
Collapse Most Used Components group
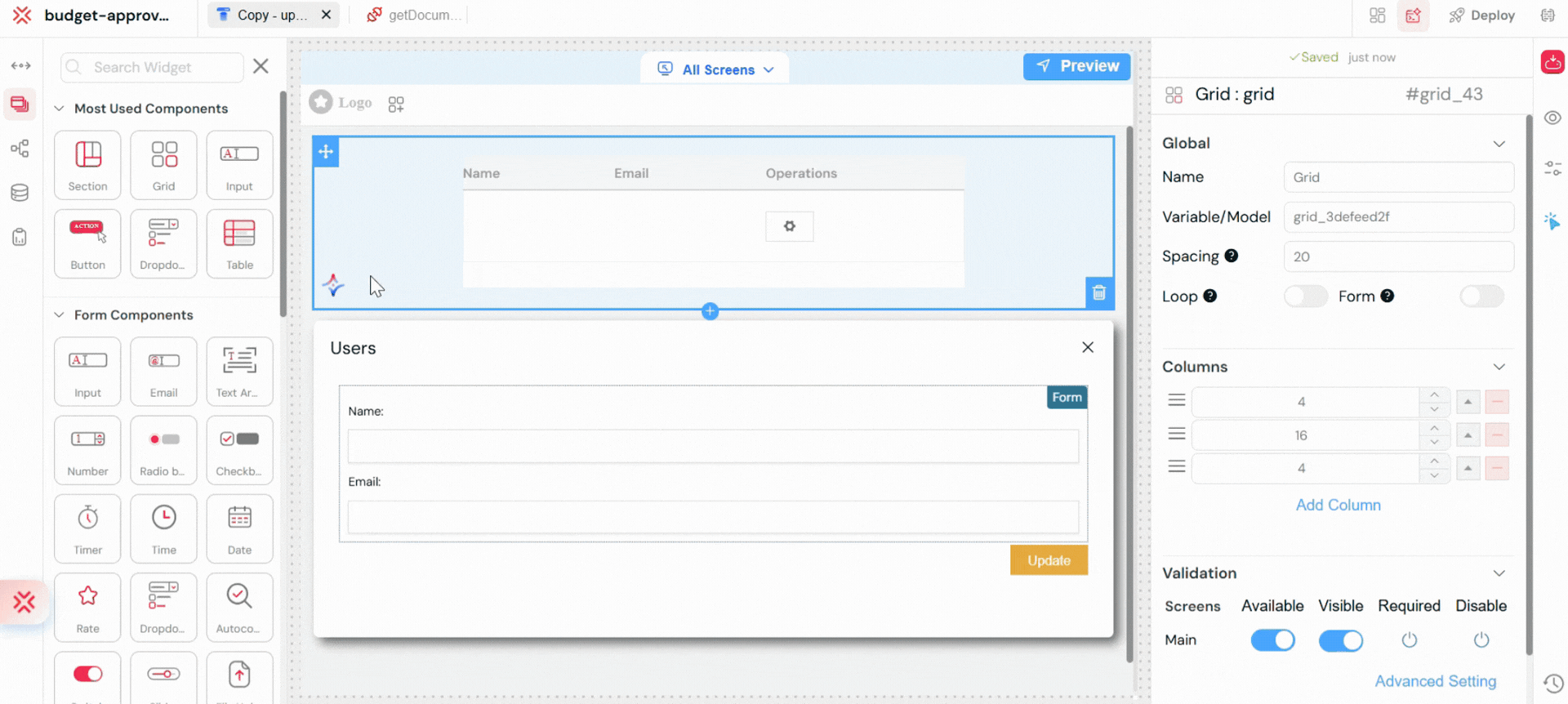59,109
